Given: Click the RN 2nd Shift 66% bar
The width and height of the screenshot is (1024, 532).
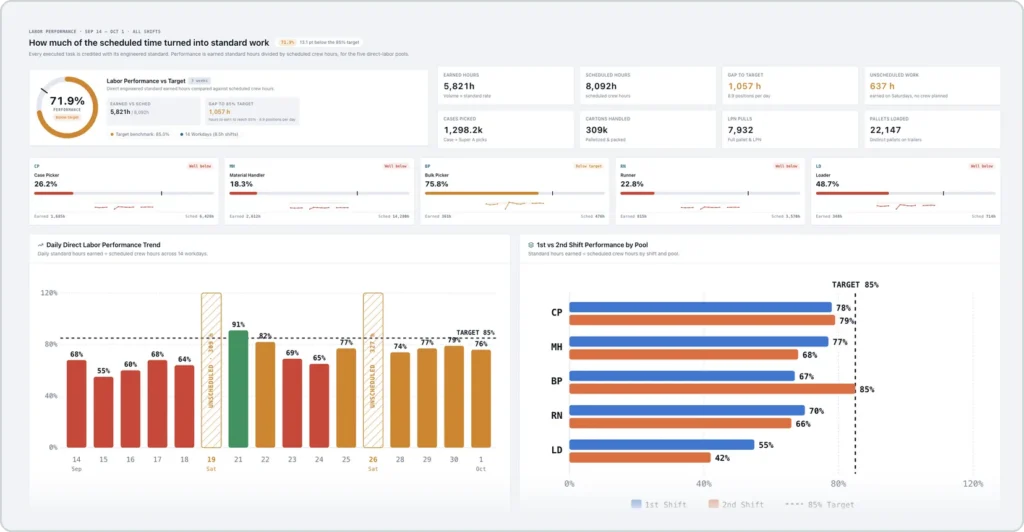Looking at the screenshot, I should pos(680,424).
